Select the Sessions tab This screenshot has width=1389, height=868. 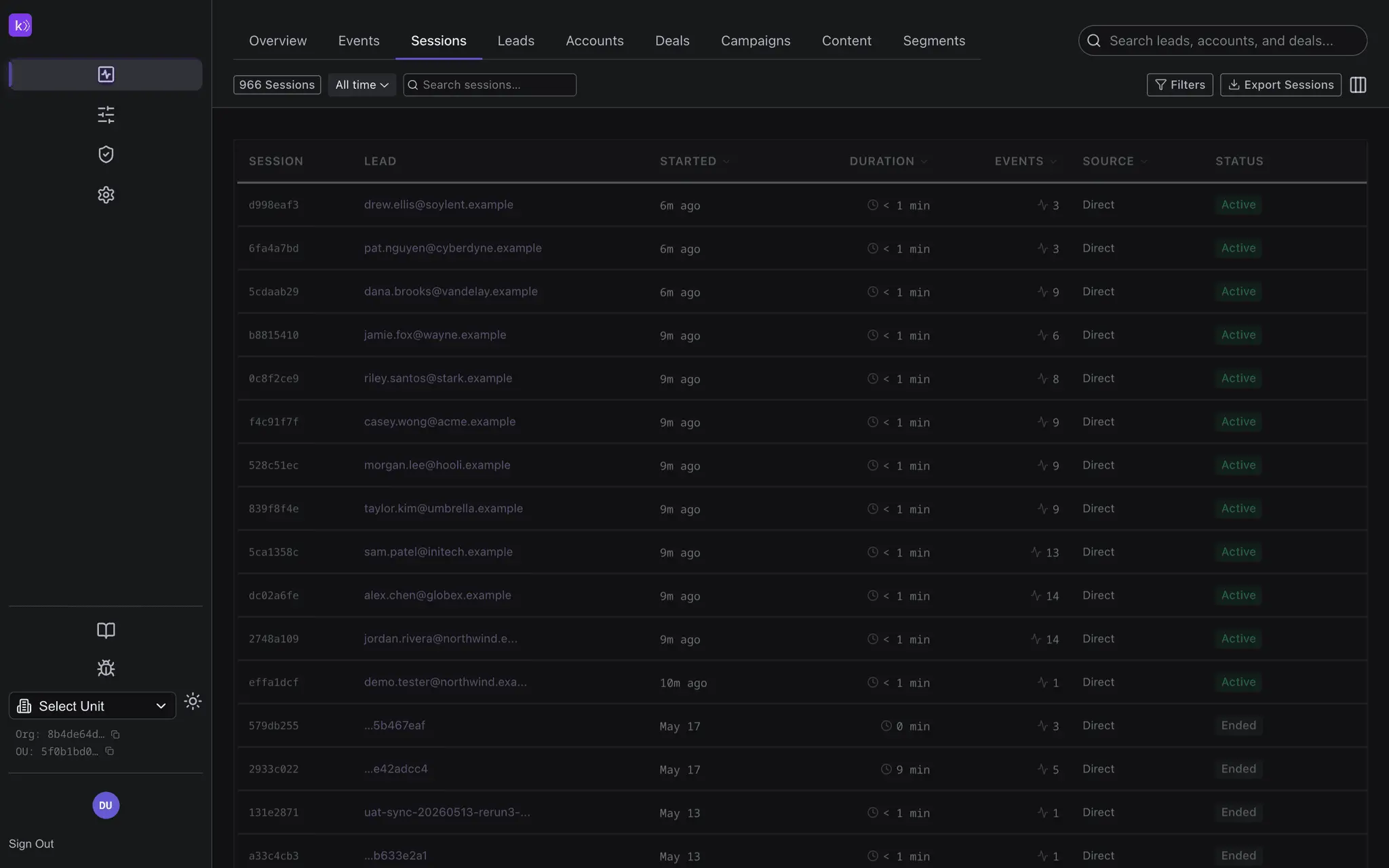[439, 41]
